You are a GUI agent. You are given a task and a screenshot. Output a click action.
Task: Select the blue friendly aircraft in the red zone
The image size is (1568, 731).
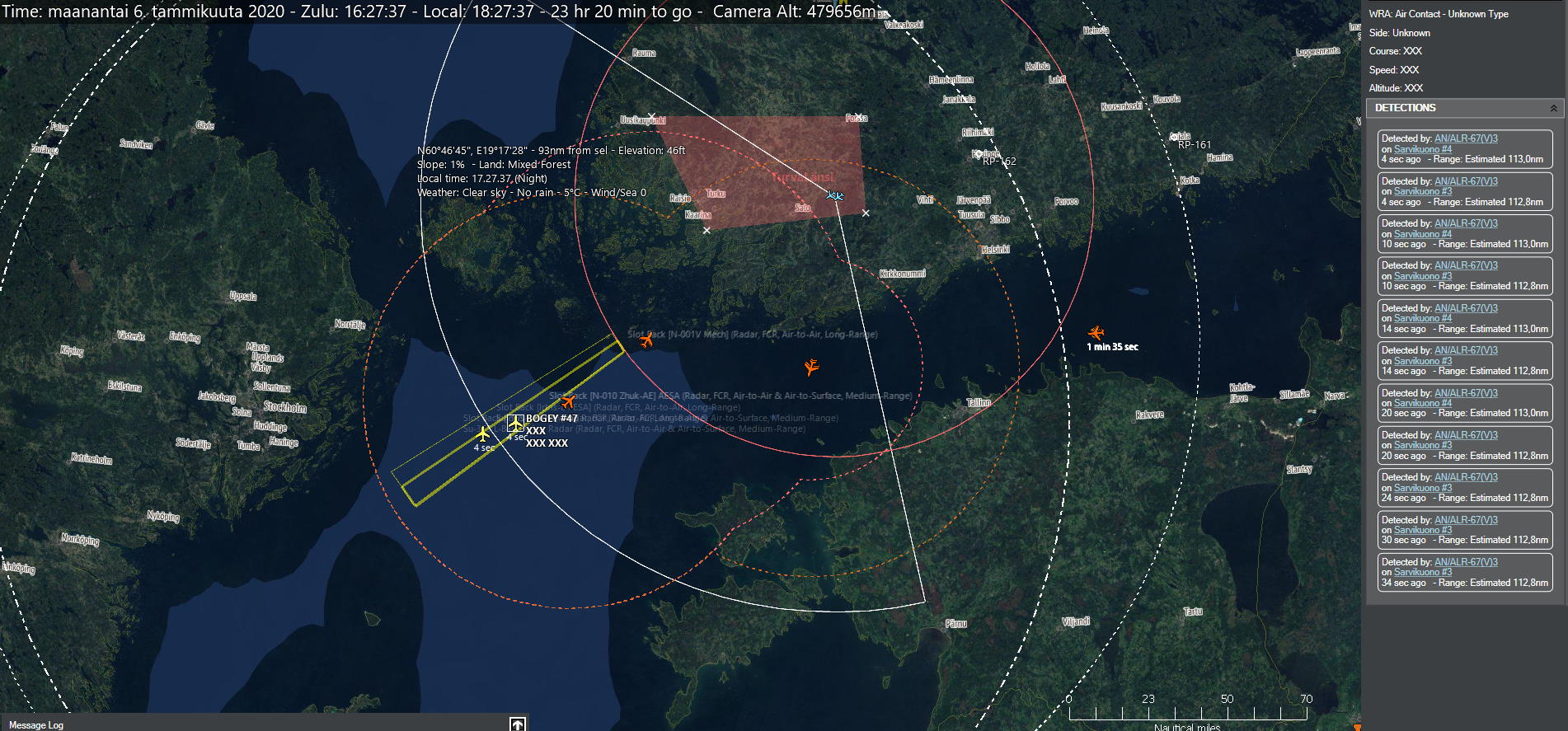[835, 195]
